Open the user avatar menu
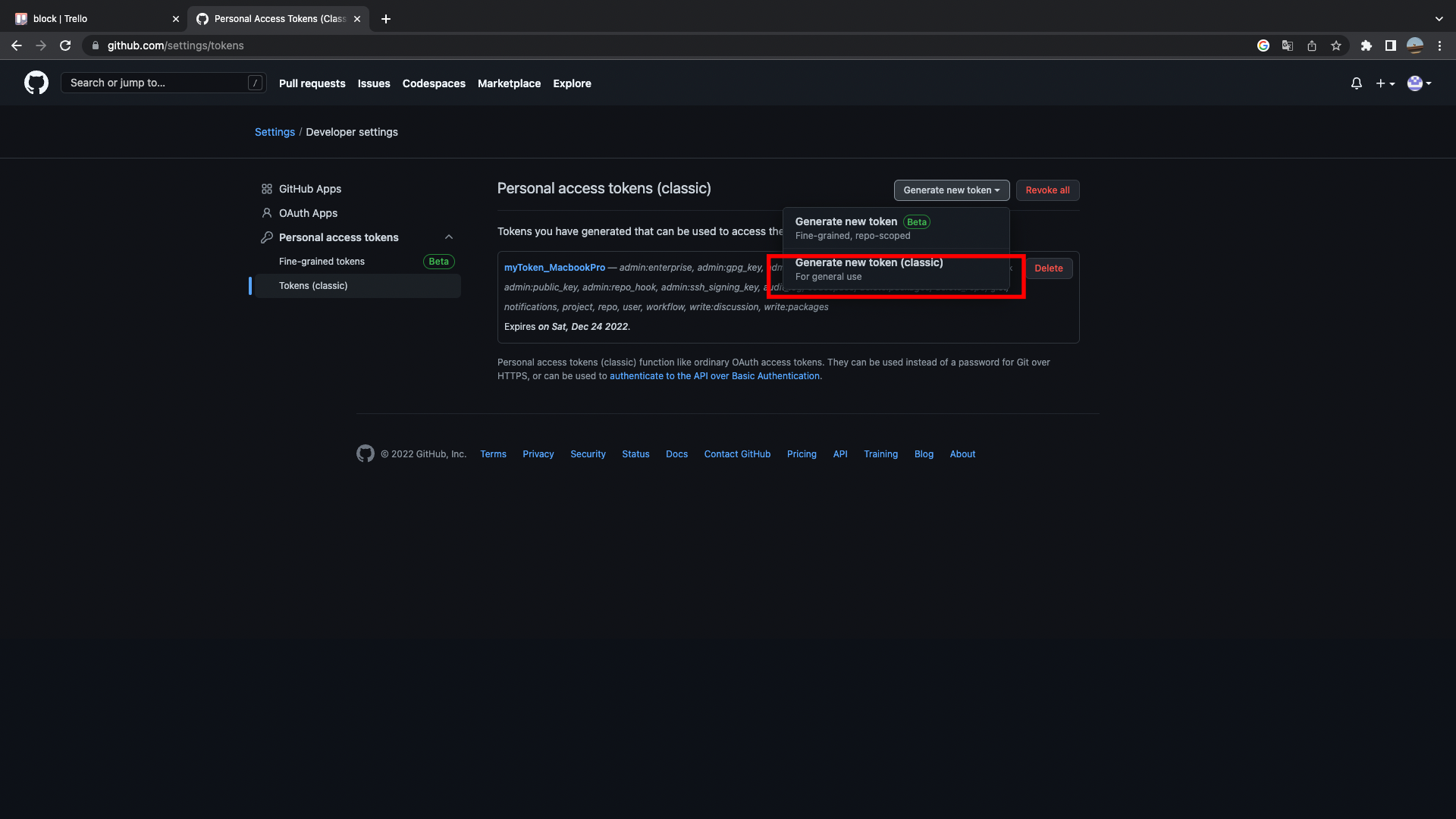Image resolution: width=1456 pixels, height=819 pixels. (x=1418, y=83)
